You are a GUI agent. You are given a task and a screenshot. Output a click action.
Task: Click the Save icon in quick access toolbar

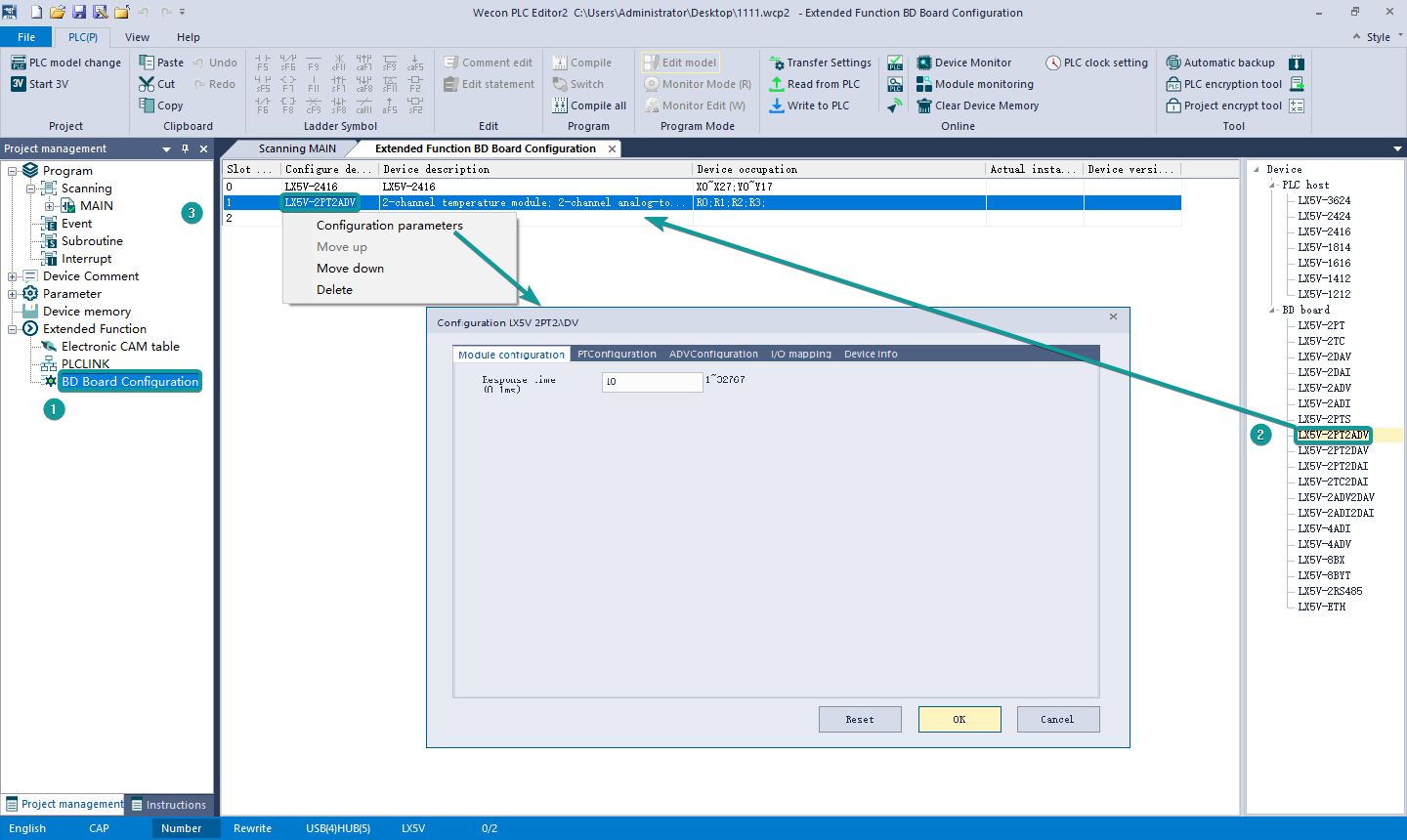pyautogui.click(x=79, y=12)
